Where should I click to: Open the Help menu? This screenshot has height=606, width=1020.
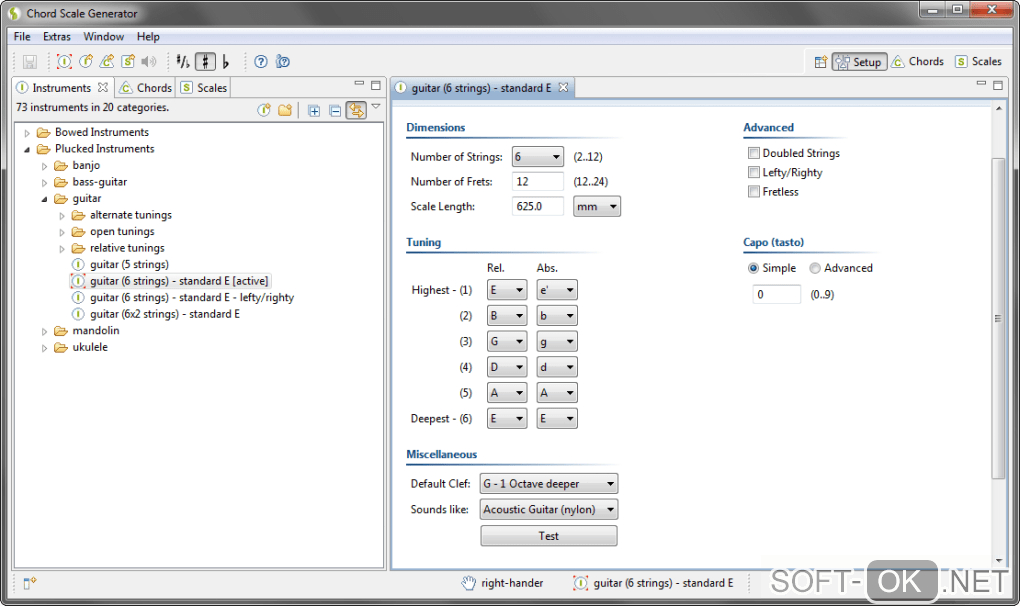click(148, 36)
